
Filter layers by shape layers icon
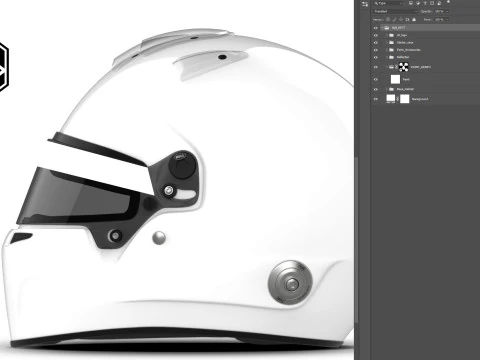tap(432, 3)
